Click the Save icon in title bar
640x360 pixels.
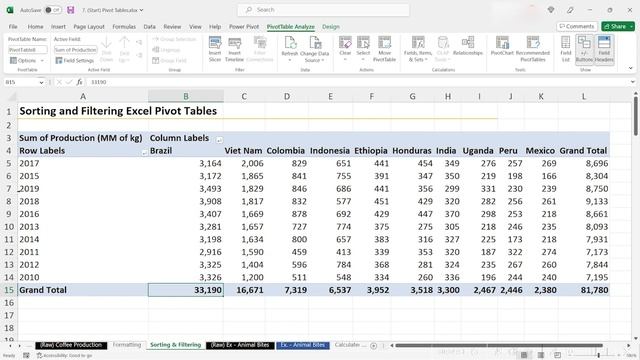[x=71, y=10]
